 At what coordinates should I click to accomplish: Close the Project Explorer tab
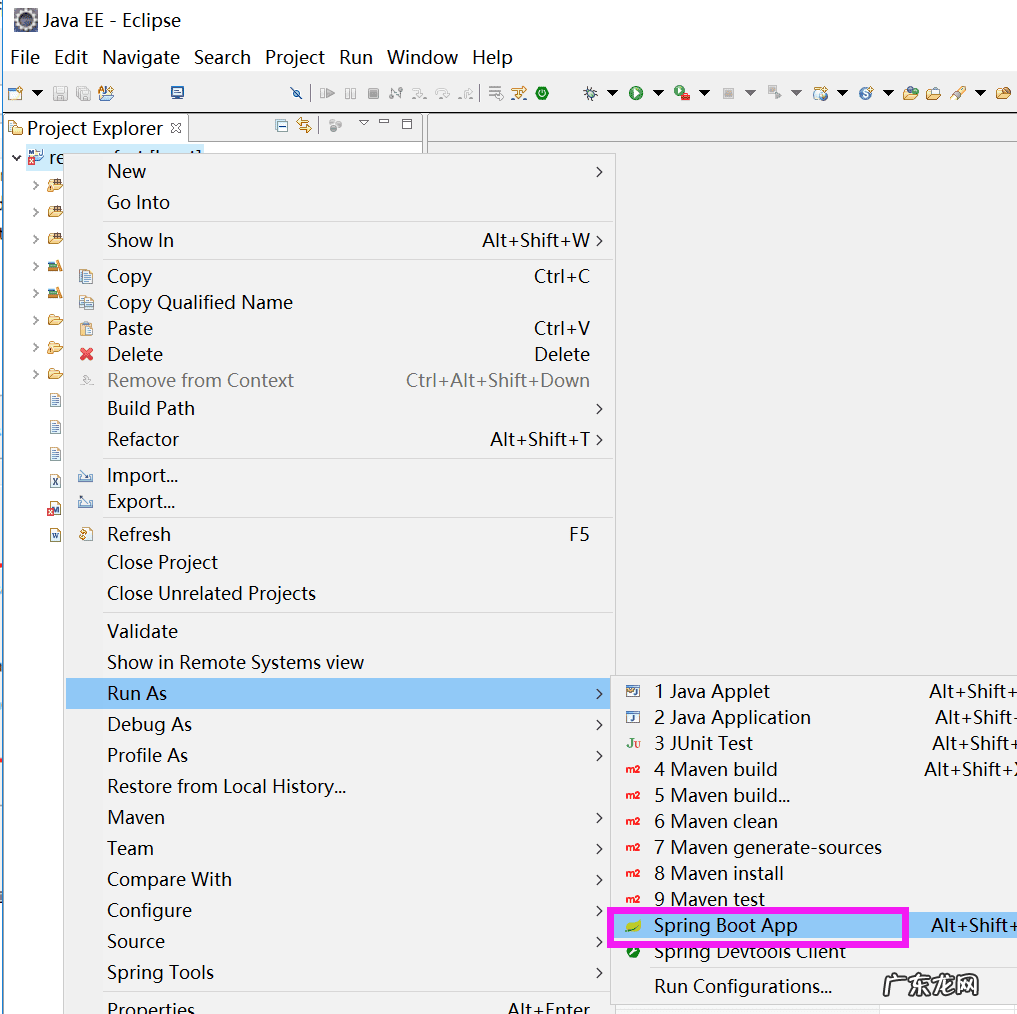pos(176,128)
